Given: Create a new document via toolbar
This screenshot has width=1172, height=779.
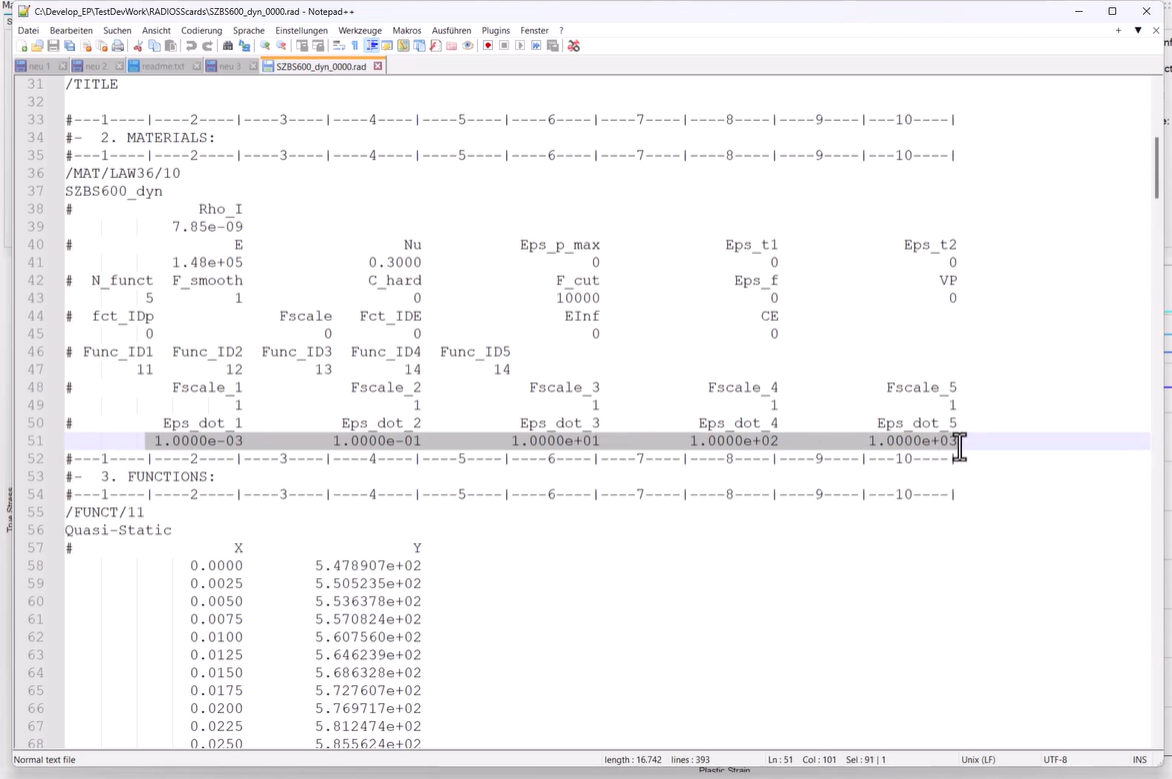Looking at the screenshot, I should point(22,46).
